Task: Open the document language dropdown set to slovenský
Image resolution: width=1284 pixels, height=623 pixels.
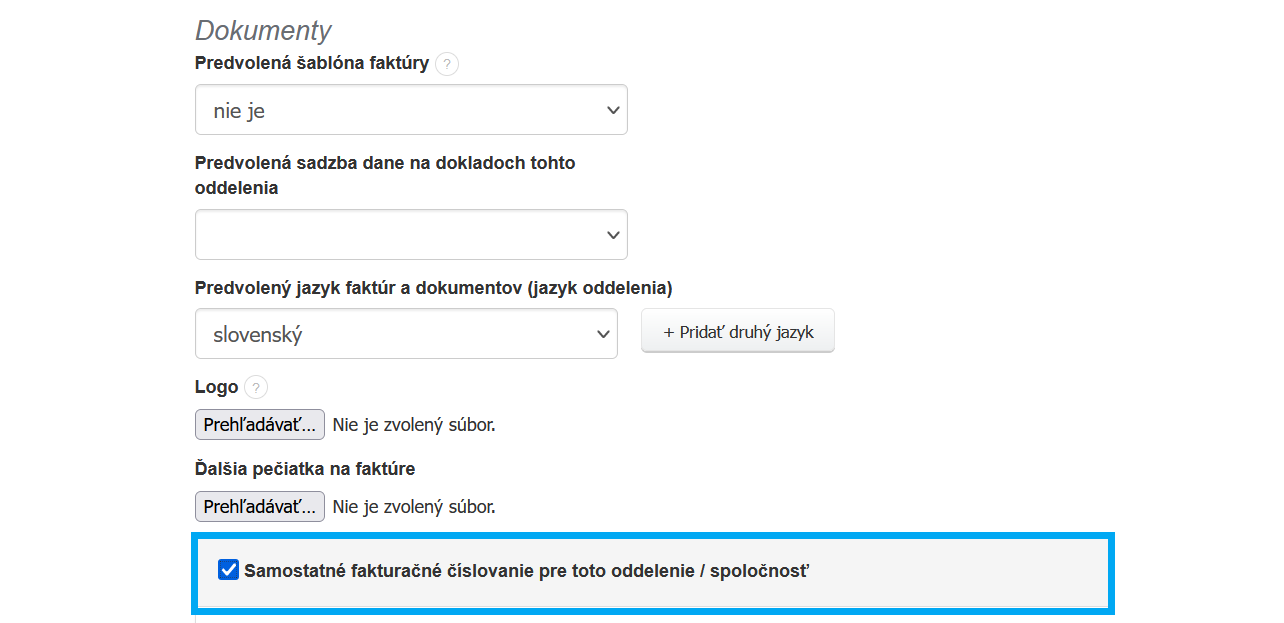Action: [405, 334]
